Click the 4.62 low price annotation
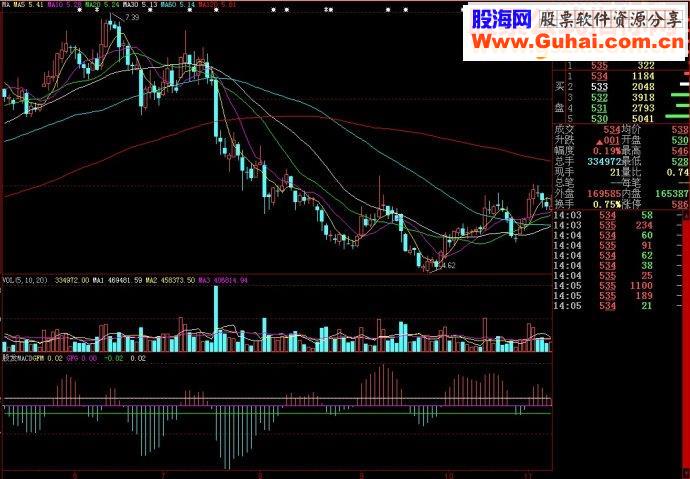The width and height of the screenshot is (690, 479). click(x=447, y=265)
